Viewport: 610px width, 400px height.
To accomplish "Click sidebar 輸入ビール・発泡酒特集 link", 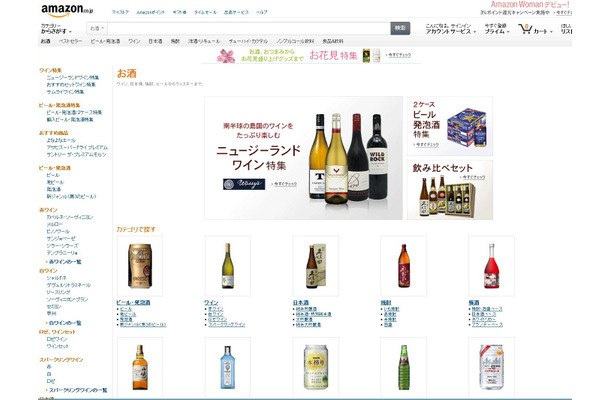I will coord(70,119).
